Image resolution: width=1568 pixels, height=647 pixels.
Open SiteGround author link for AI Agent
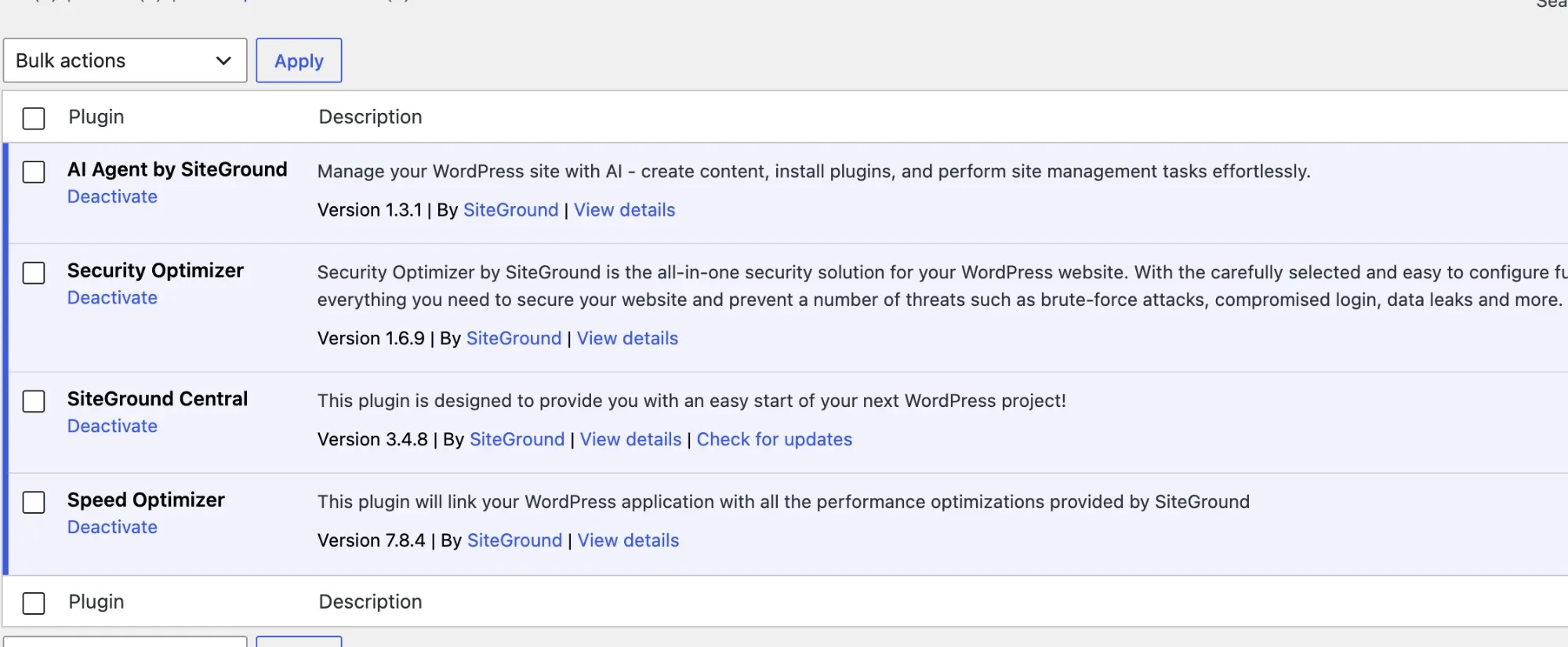click(x=511, y=210)
